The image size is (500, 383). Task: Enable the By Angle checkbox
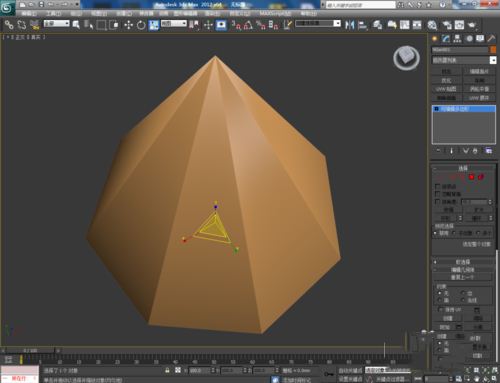tap(438, 201)
